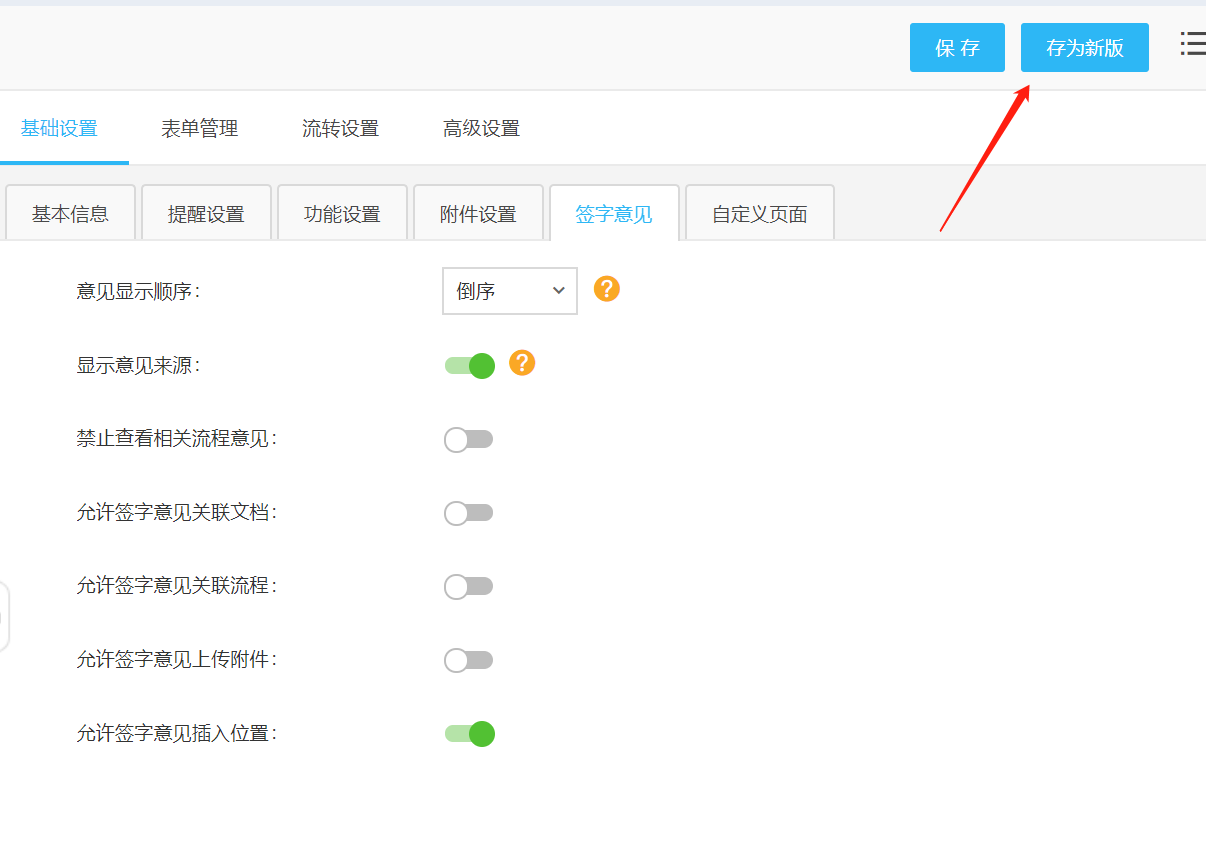Switch to 表单管理 tab

(x=199, y=129)
